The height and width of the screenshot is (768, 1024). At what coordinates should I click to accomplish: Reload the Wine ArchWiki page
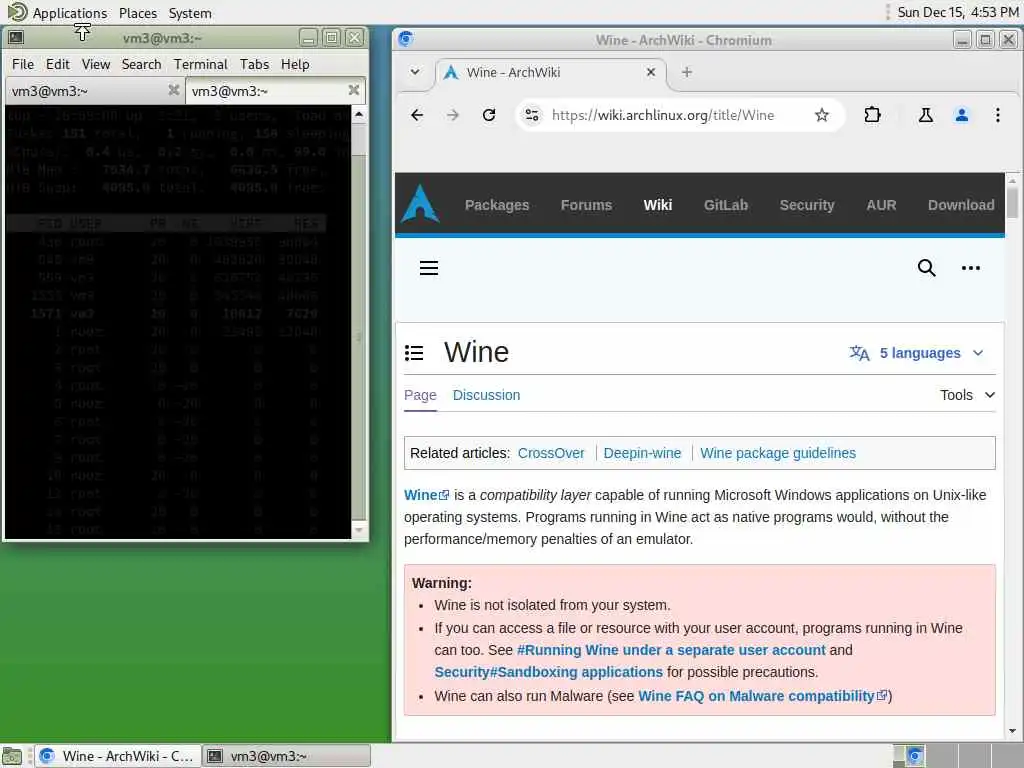(x=488, y=116)
